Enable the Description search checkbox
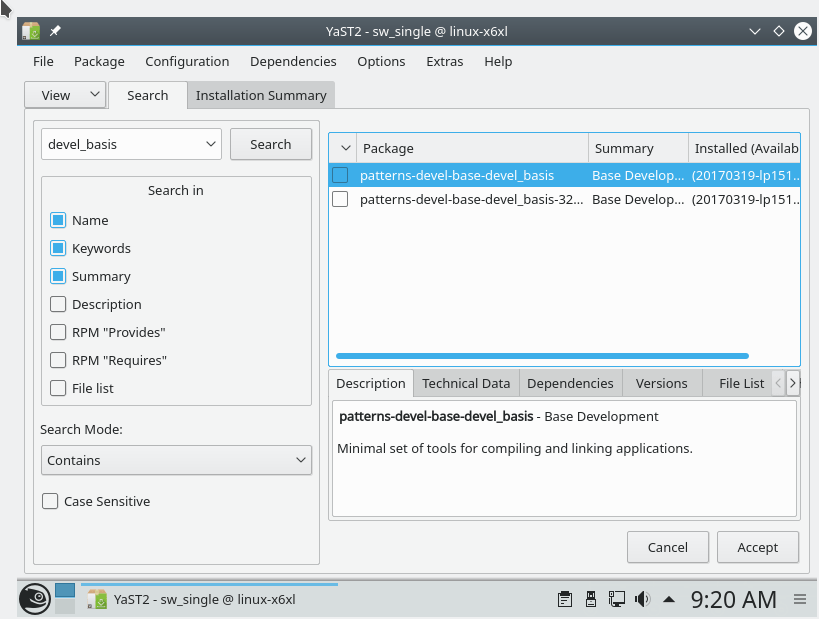This screenshot has height=619, width=819. (x=58, y=304)
